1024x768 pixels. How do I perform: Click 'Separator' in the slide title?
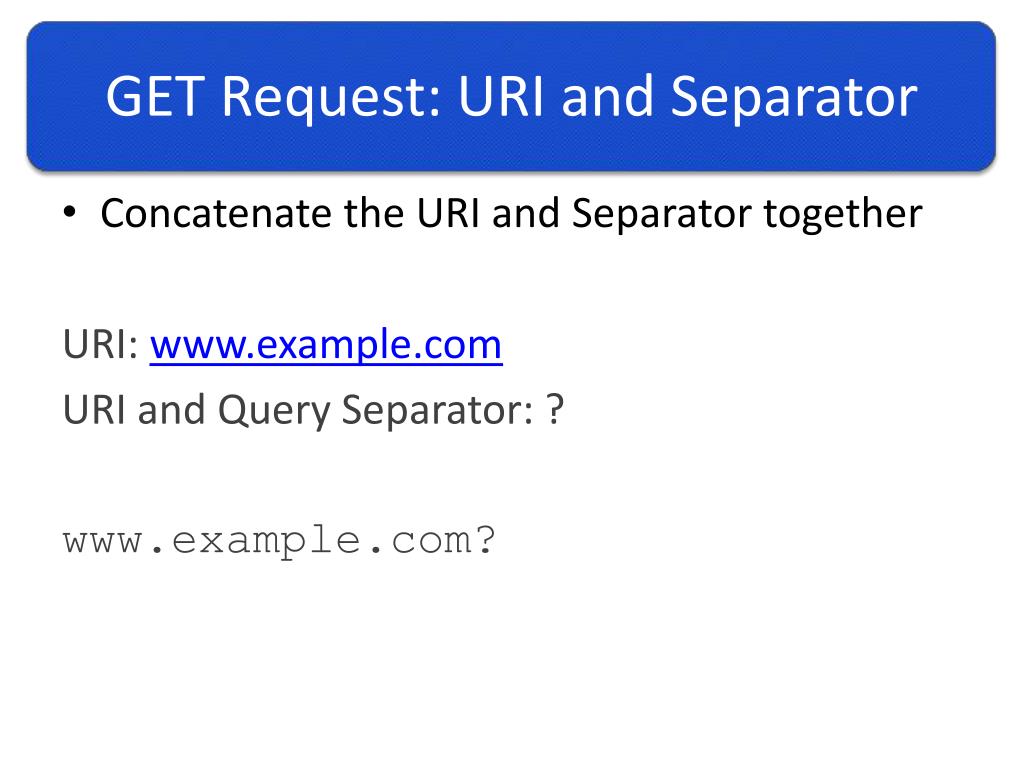point(794,98)
